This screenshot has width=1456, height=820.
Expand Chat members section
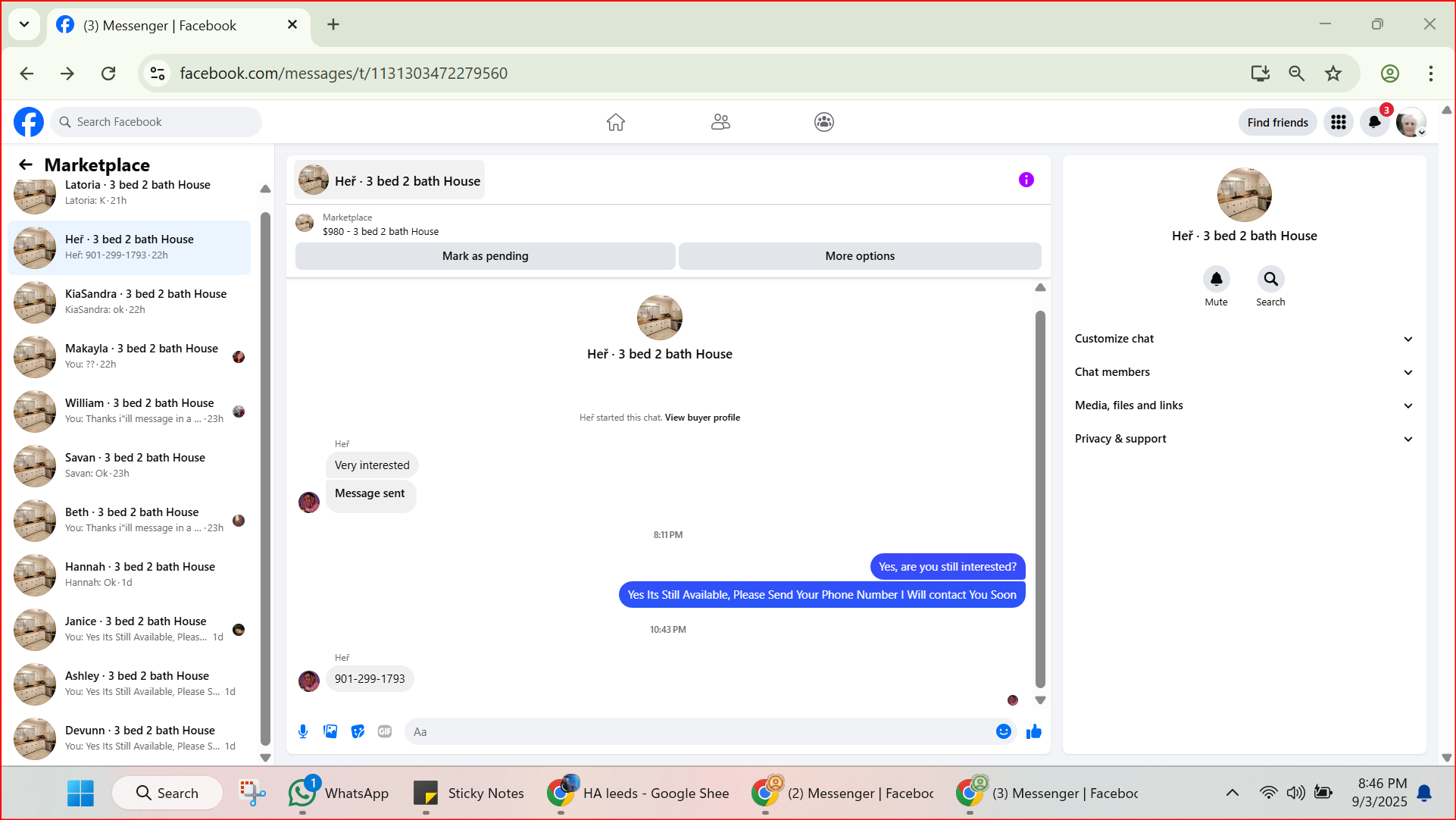tap(1244, 372)
